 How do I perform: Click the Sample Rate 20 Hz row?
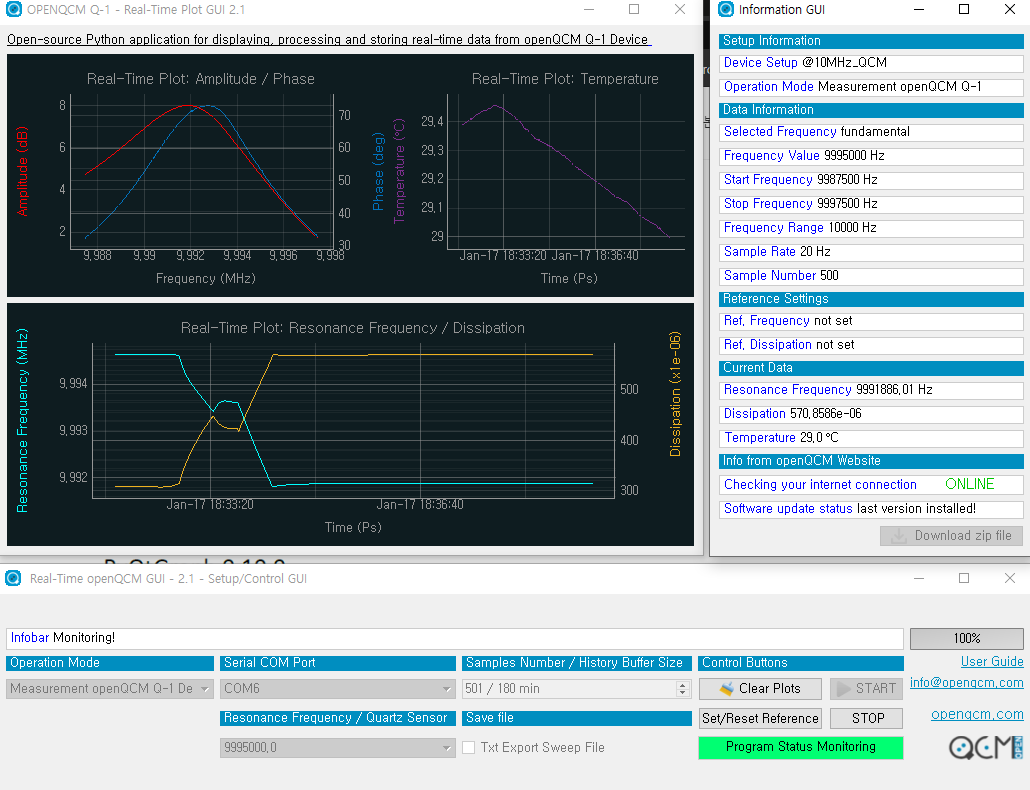pyautogui.click(x=871, y=252)
